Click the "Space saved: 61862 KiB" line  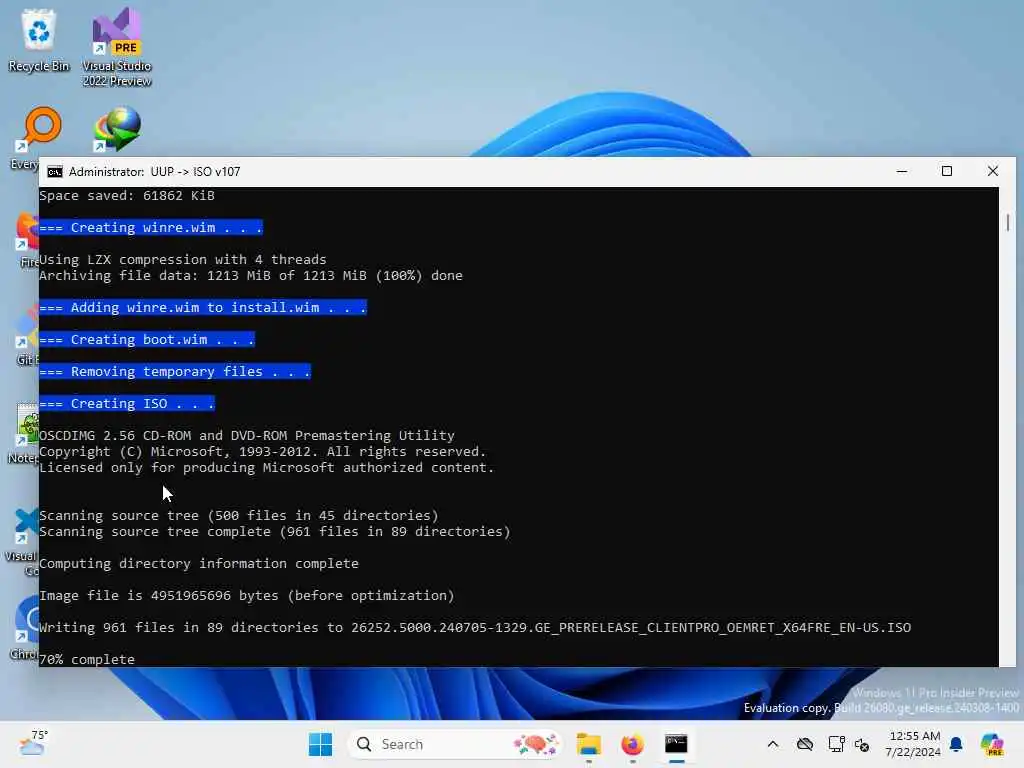coord(127,195)
